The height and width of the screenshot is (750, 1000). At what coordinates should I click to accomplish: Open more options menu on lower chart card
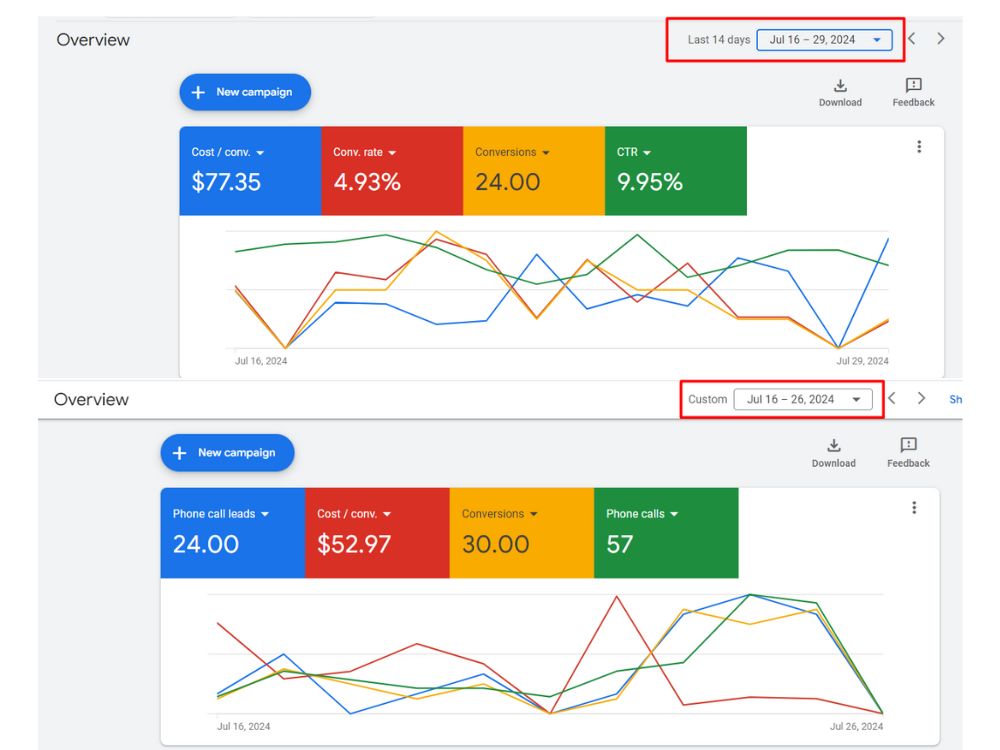(914, 508)
